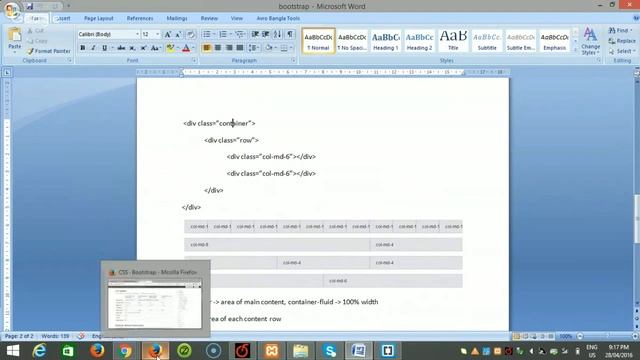Click the Clear Formatting icon
The width and height of the screenshot is (640, 360).
point(191,35)
